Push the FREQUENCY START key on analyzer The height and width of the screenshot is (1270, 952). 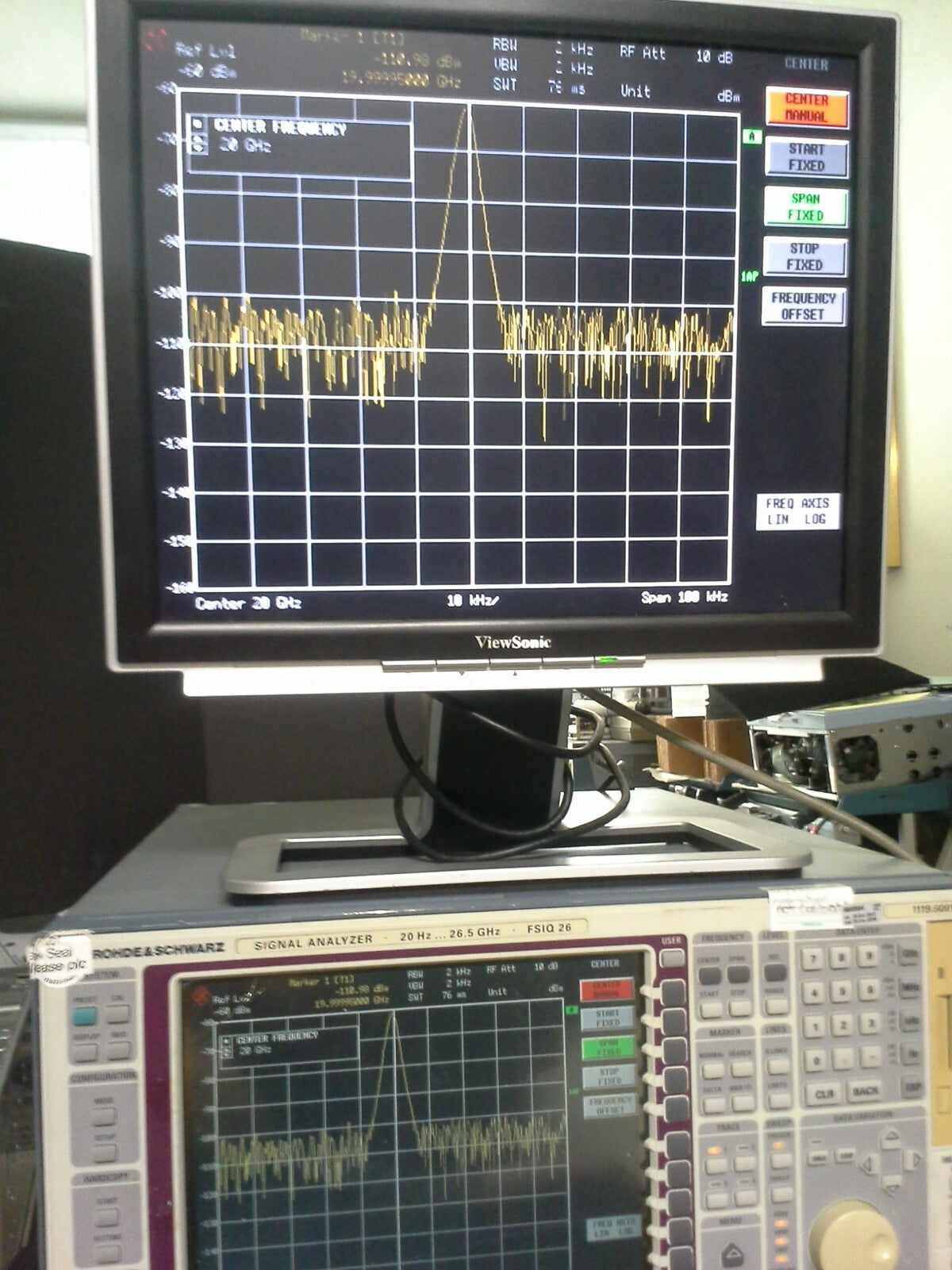712,1010
